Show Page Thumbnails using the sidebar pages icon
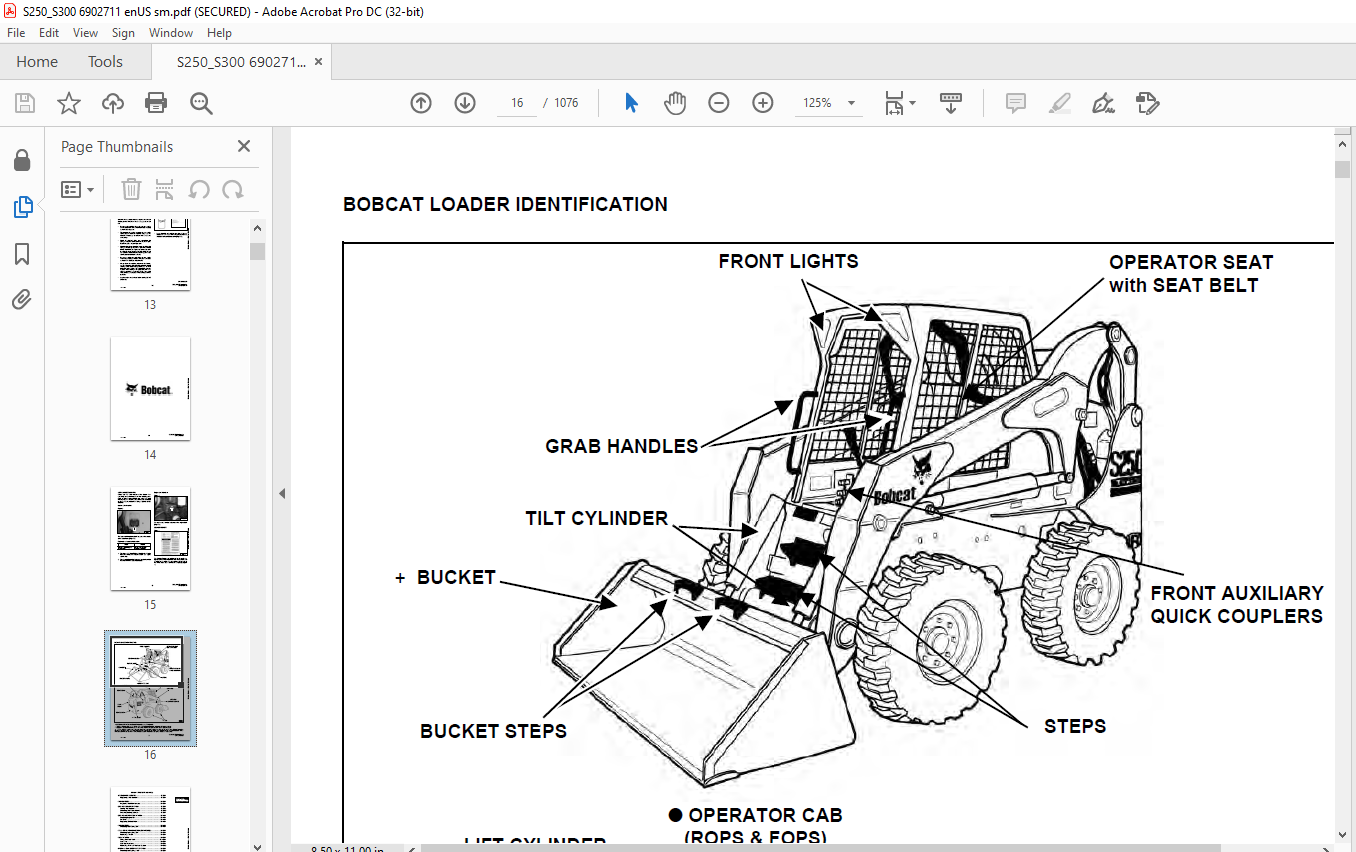The width and height of the screenshot is (1356, 852). 22,207
